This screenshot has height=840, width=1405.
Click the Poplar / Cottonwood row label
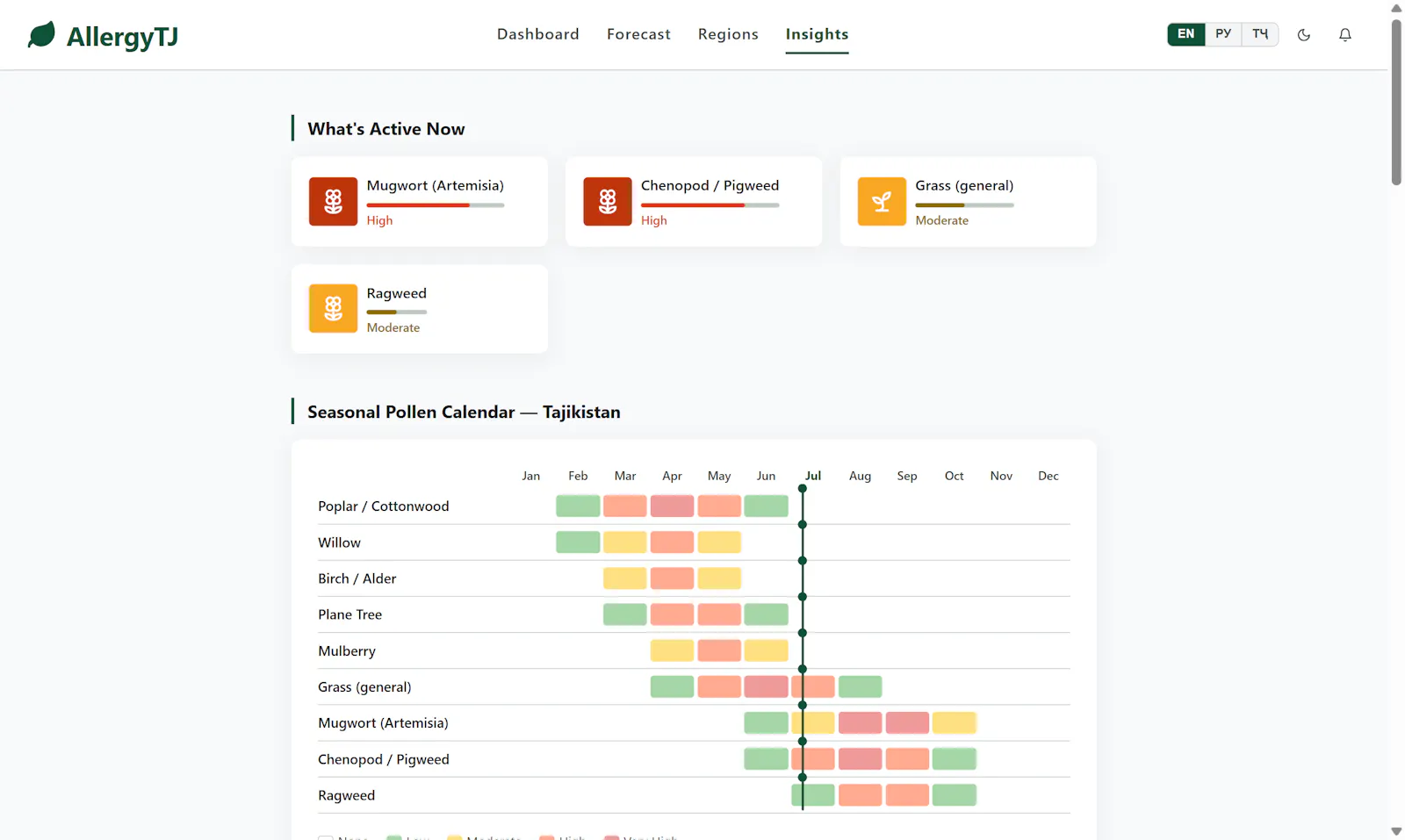pos(383,506)
